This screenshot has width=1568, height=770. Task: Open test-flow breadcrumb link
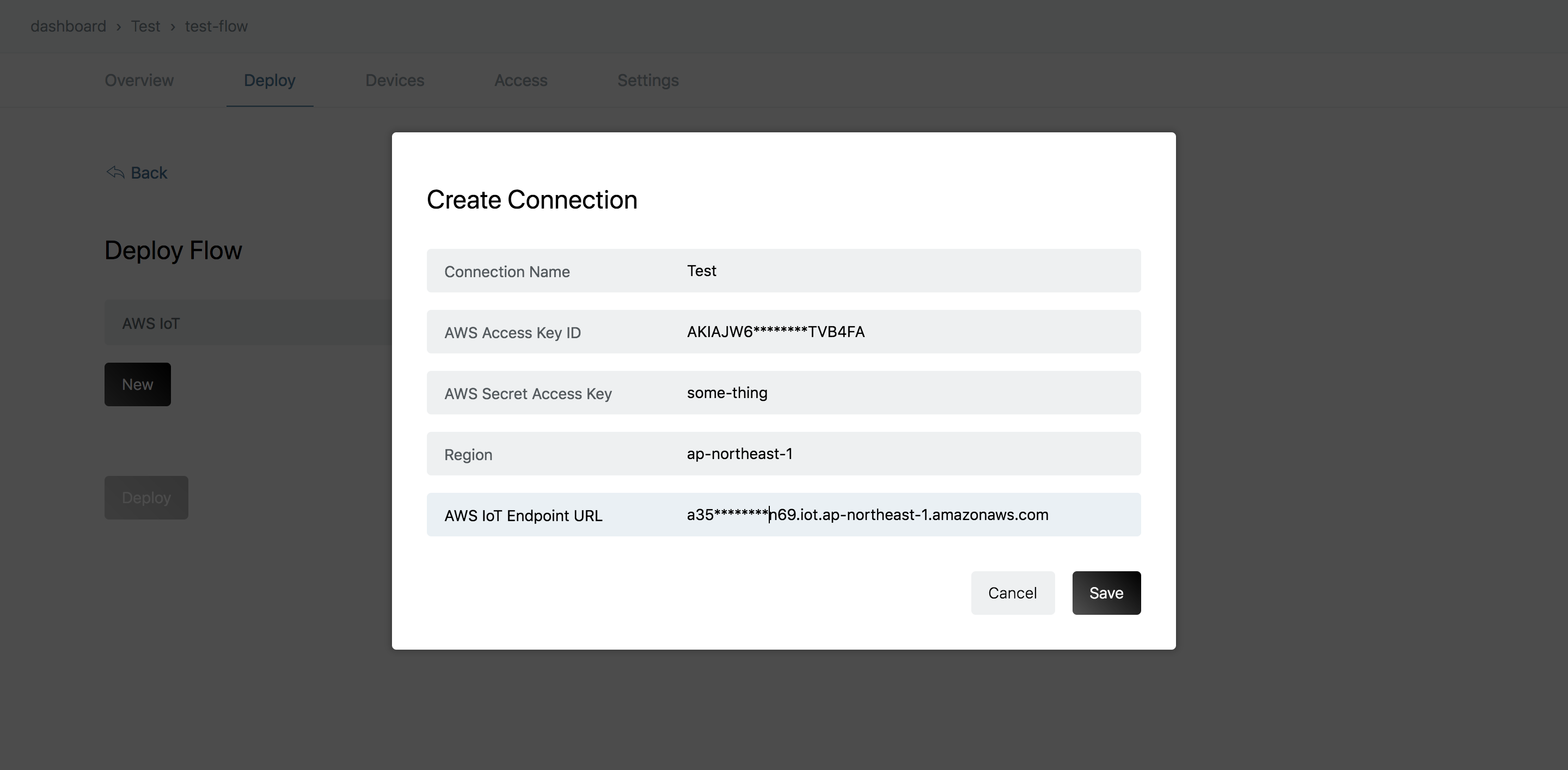[216, 26]
